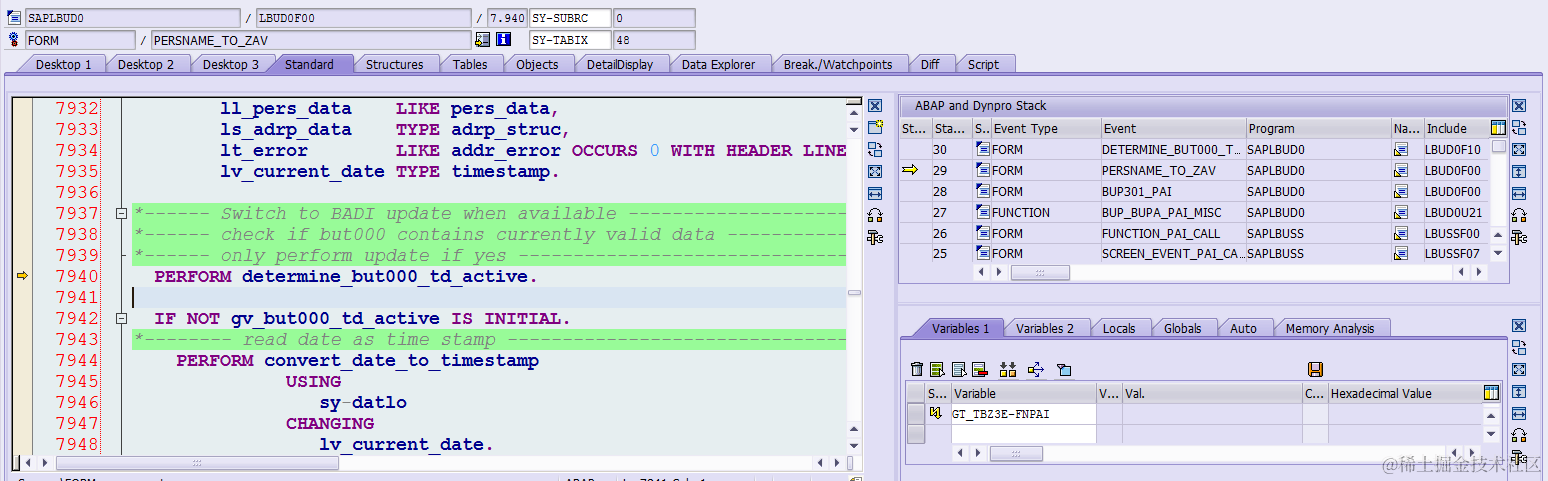Switch to Variables 2 tab
The image size is (1548, 481).
(x=1045, y=328)
